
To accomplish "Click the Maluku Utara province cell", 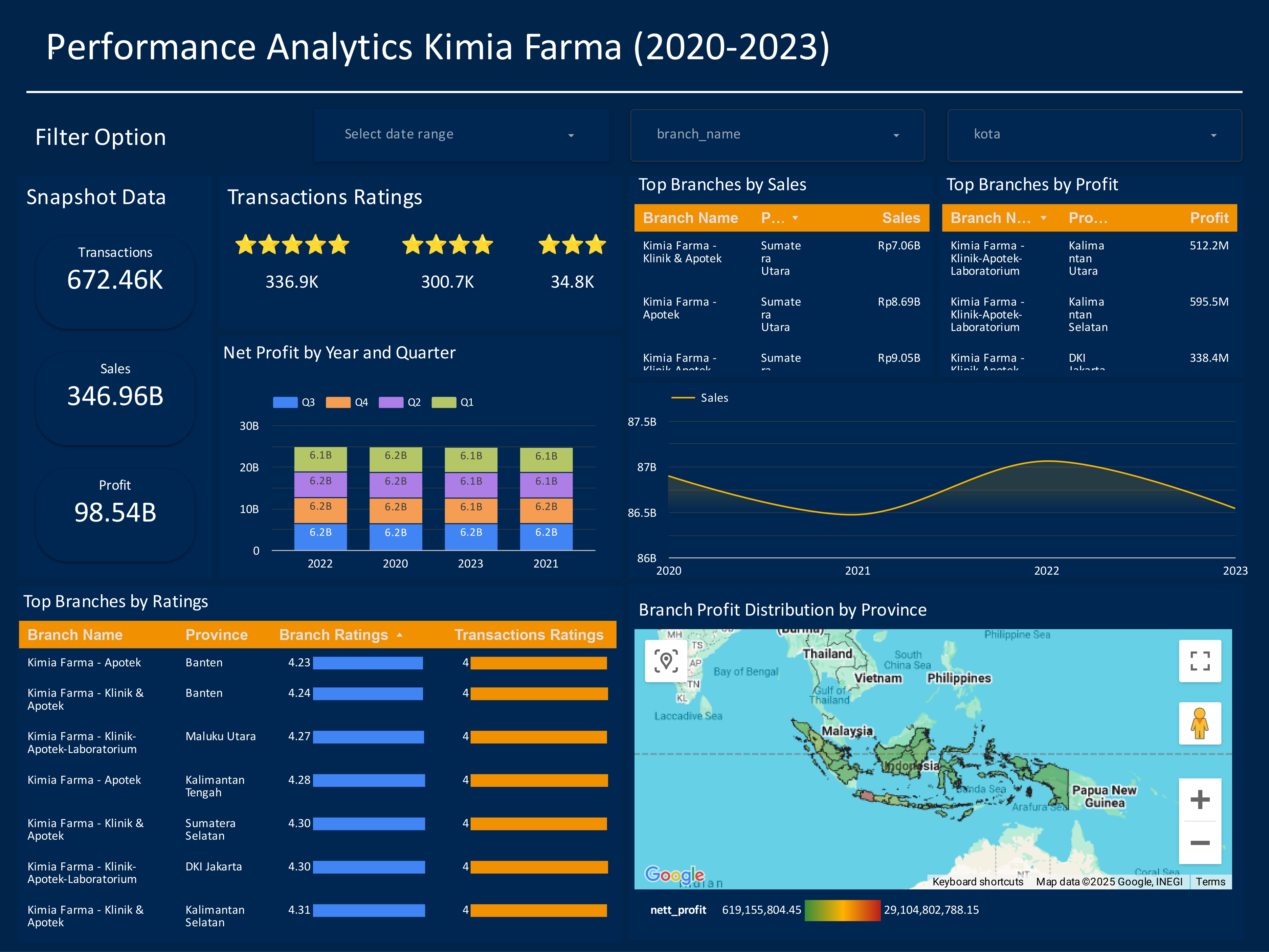I will click(x=220, y=736).
